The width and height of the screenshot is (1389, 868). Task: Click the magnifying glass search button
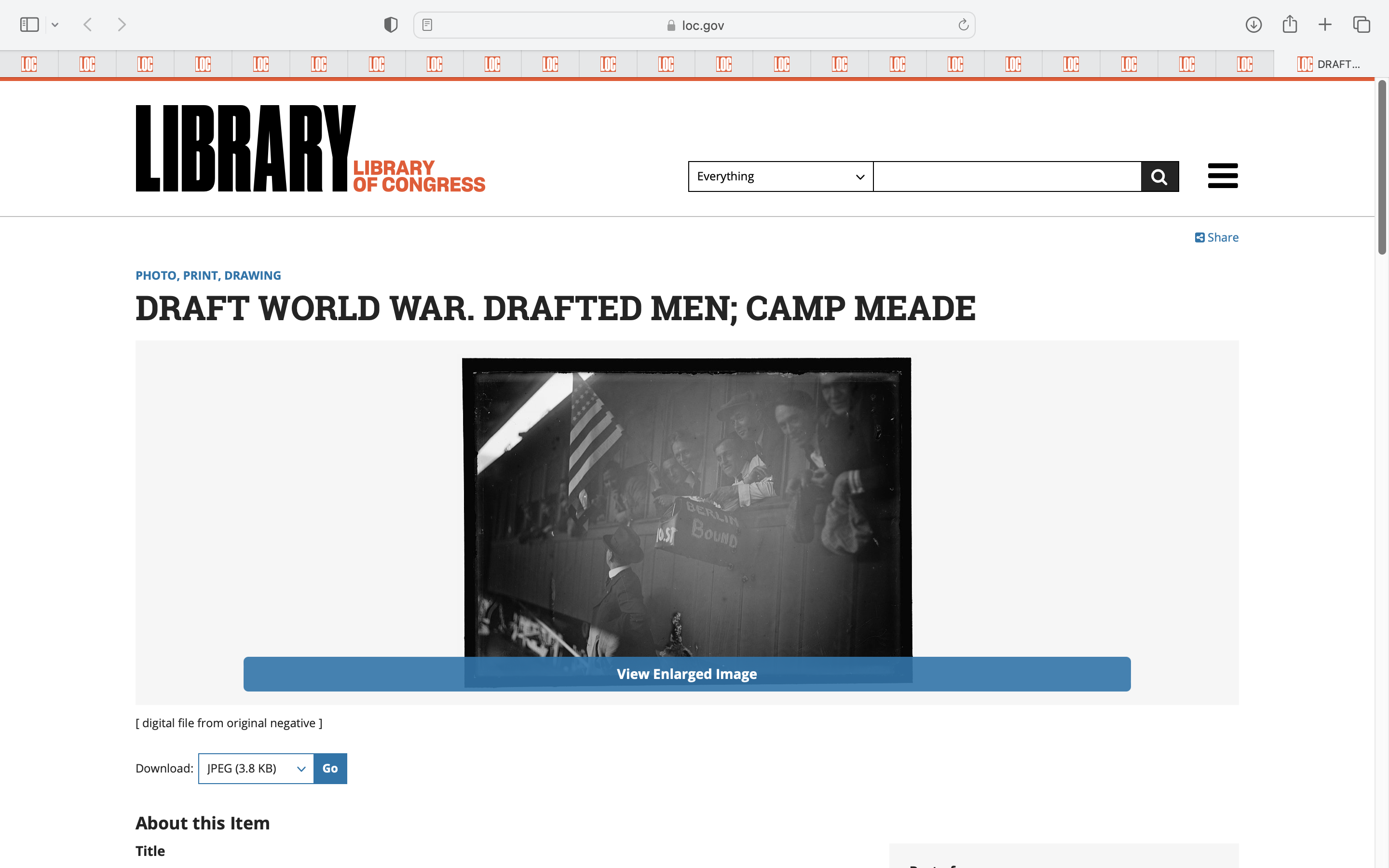coord(1159,176)
